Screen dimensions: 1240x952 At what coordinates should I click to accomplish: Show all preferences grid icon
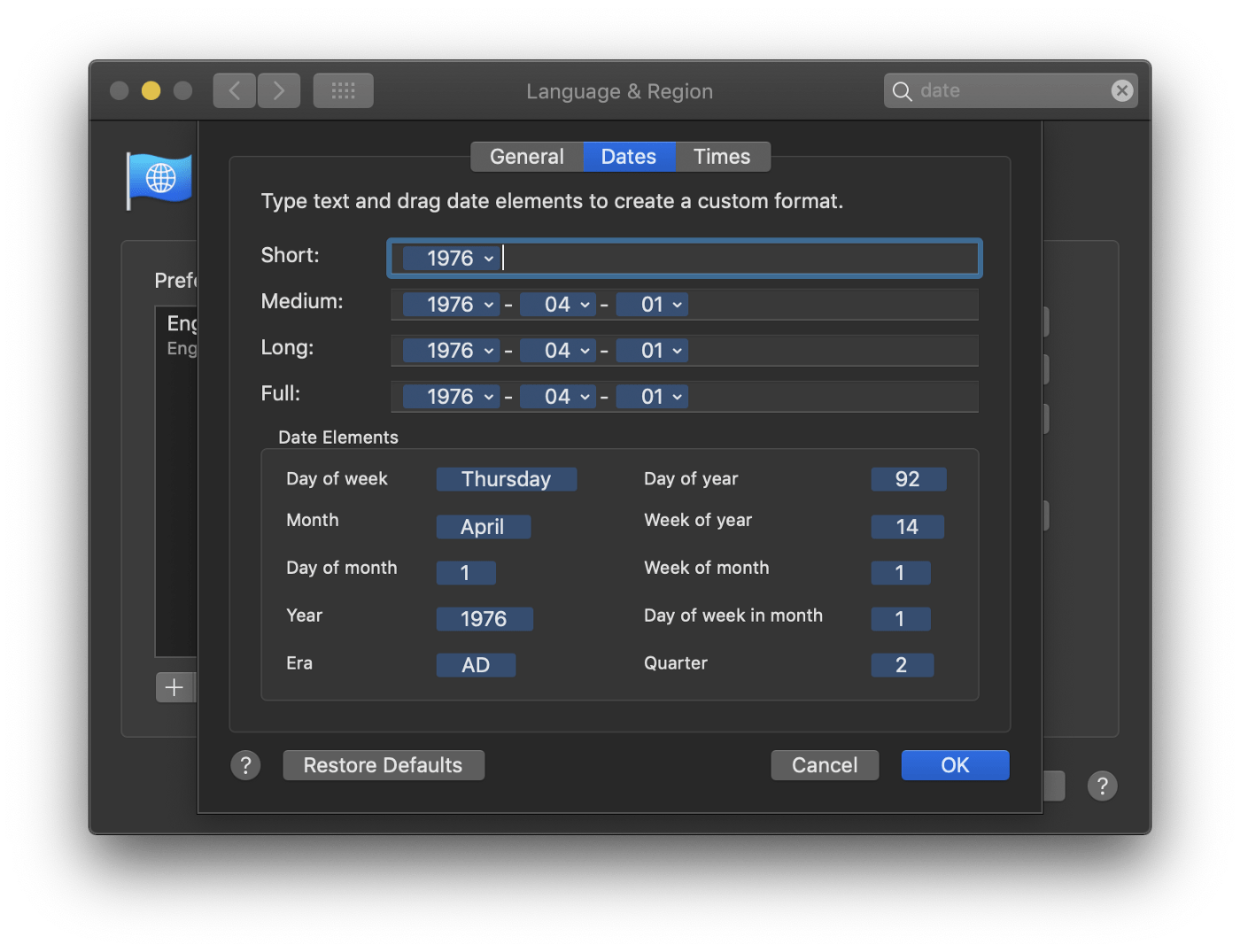click(343, 90)
